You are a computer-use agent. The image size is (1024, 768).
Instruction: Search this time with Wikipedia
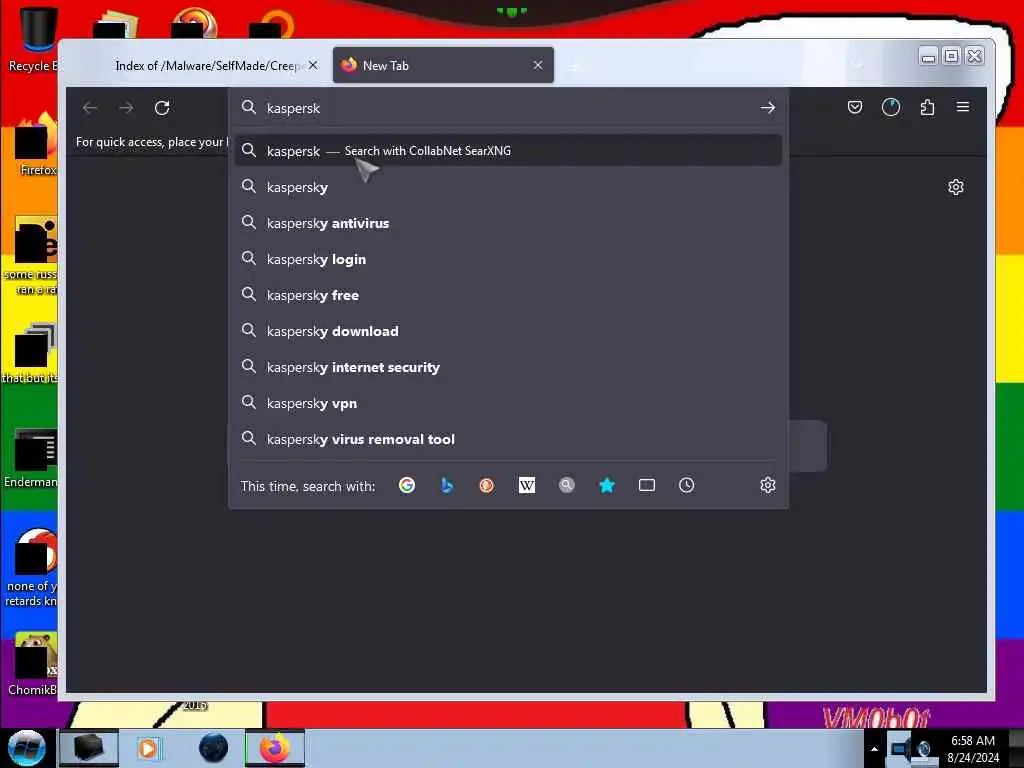[527, 485]
